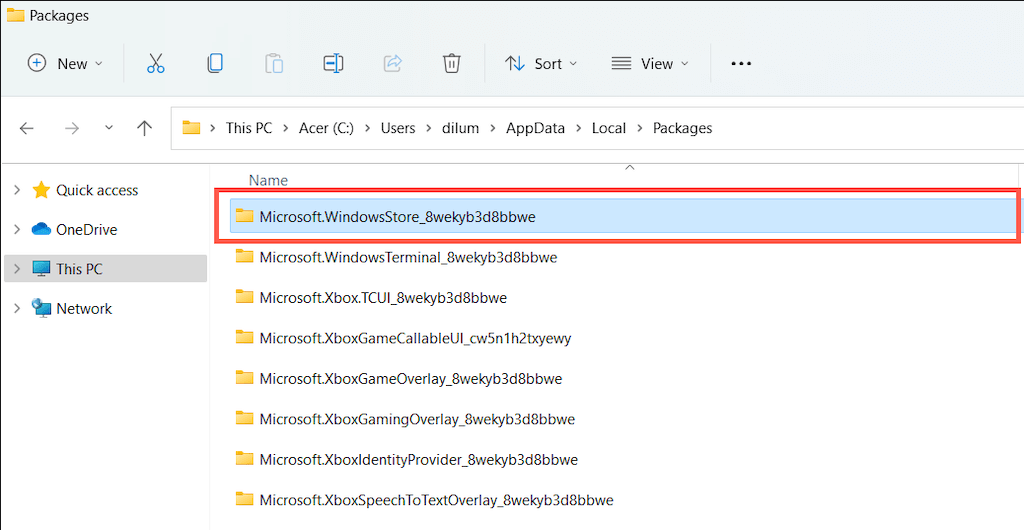Select OneDrive in sidebar
Image resolution: width=1024 pixels, height=530 pixels.
86,230
